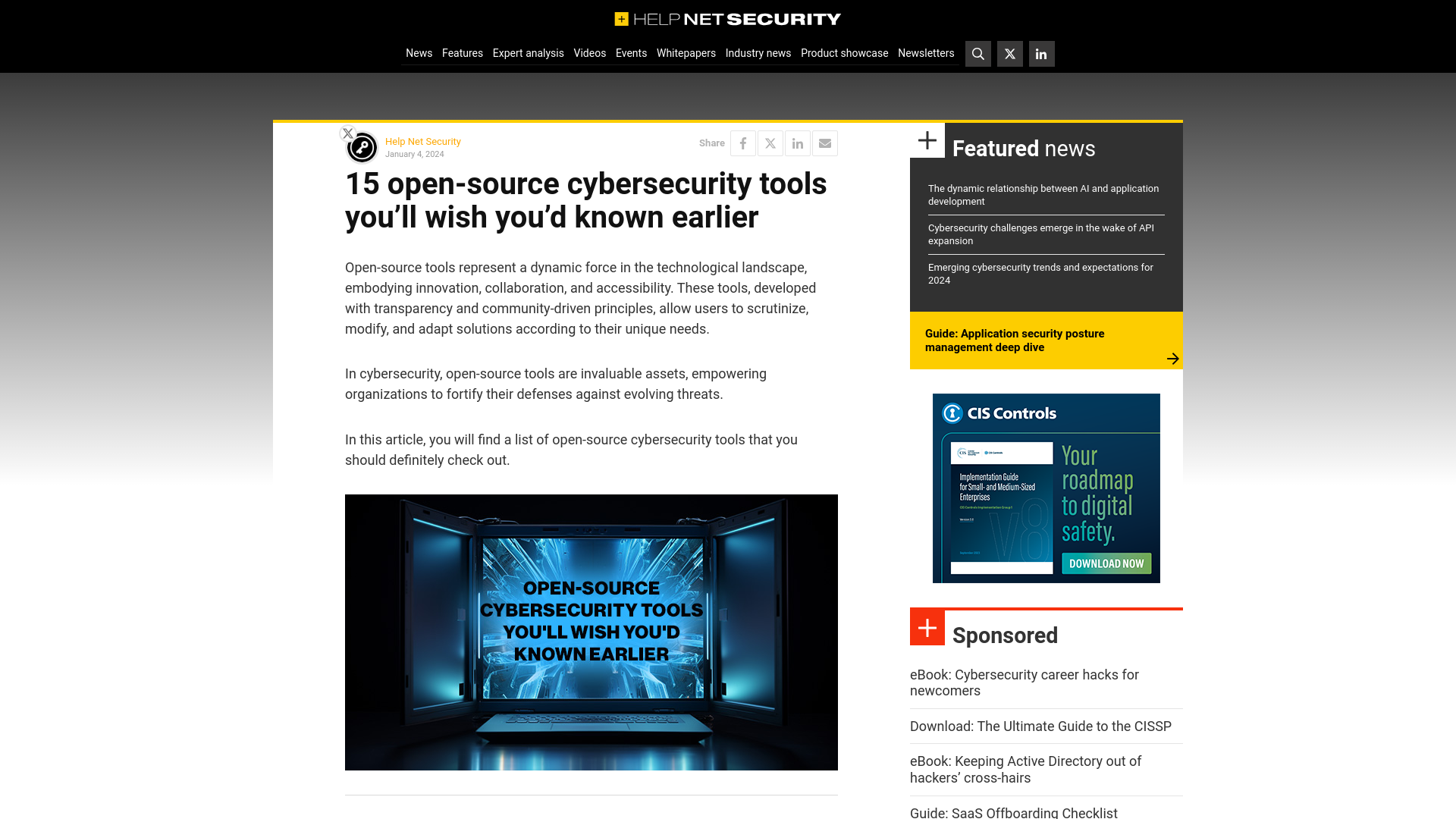Open the search icon in navigation bar

tap(978, 53)
